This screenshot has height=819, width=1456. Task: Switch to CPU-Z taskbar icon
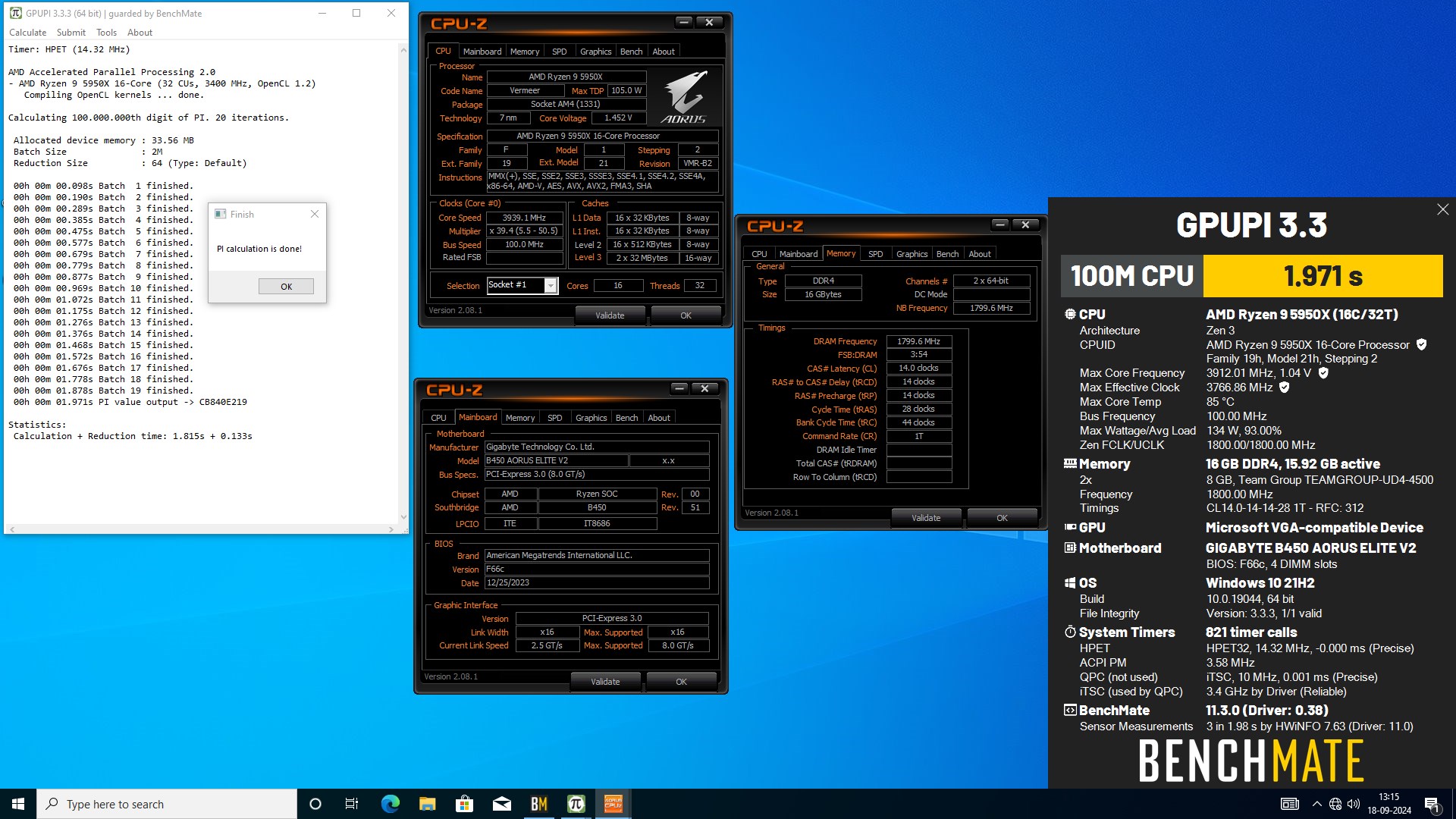coord(613,804)
